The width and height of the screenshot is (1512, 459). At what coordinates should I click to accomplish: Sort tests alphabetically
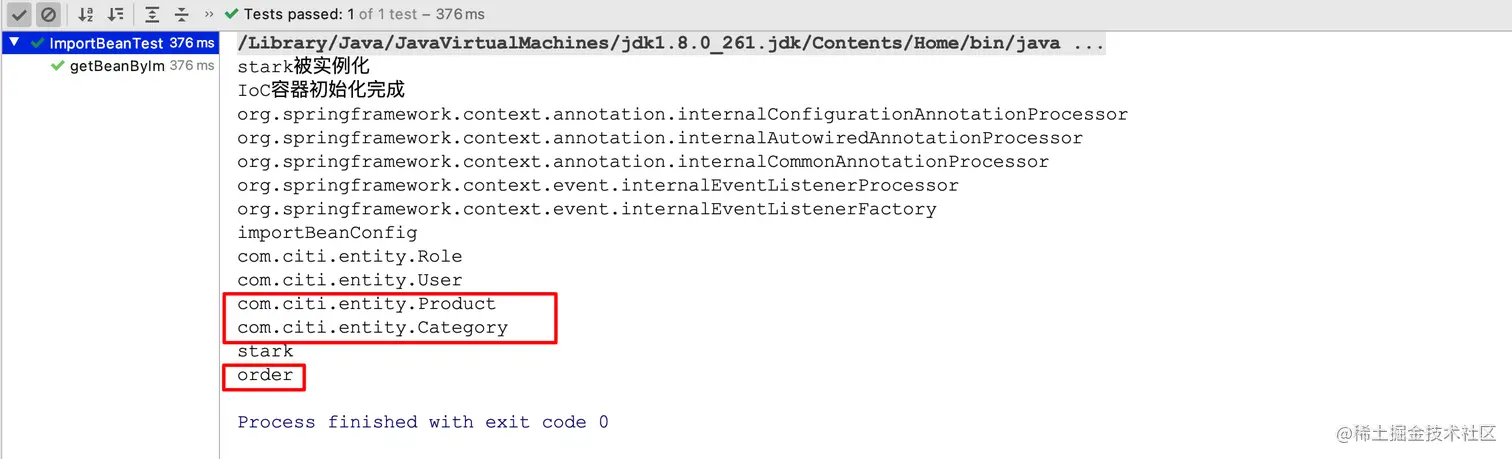[x=87, y=14]
